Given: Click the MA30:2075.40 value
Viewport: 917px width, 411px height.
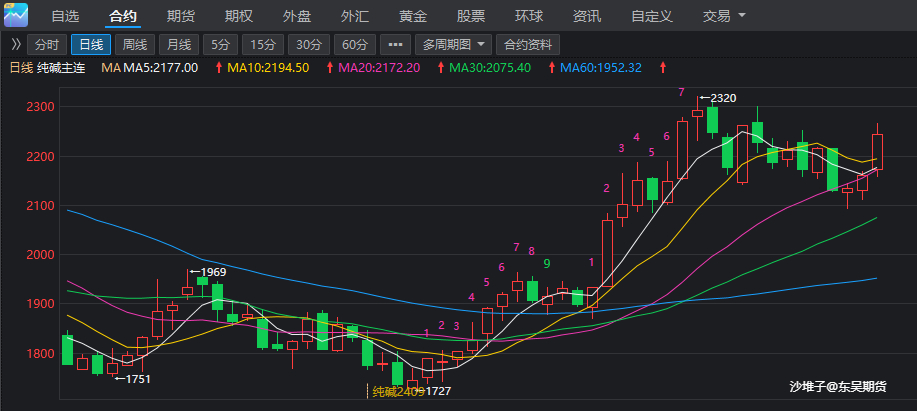Looking at the screenshot, I should [490, 68].
